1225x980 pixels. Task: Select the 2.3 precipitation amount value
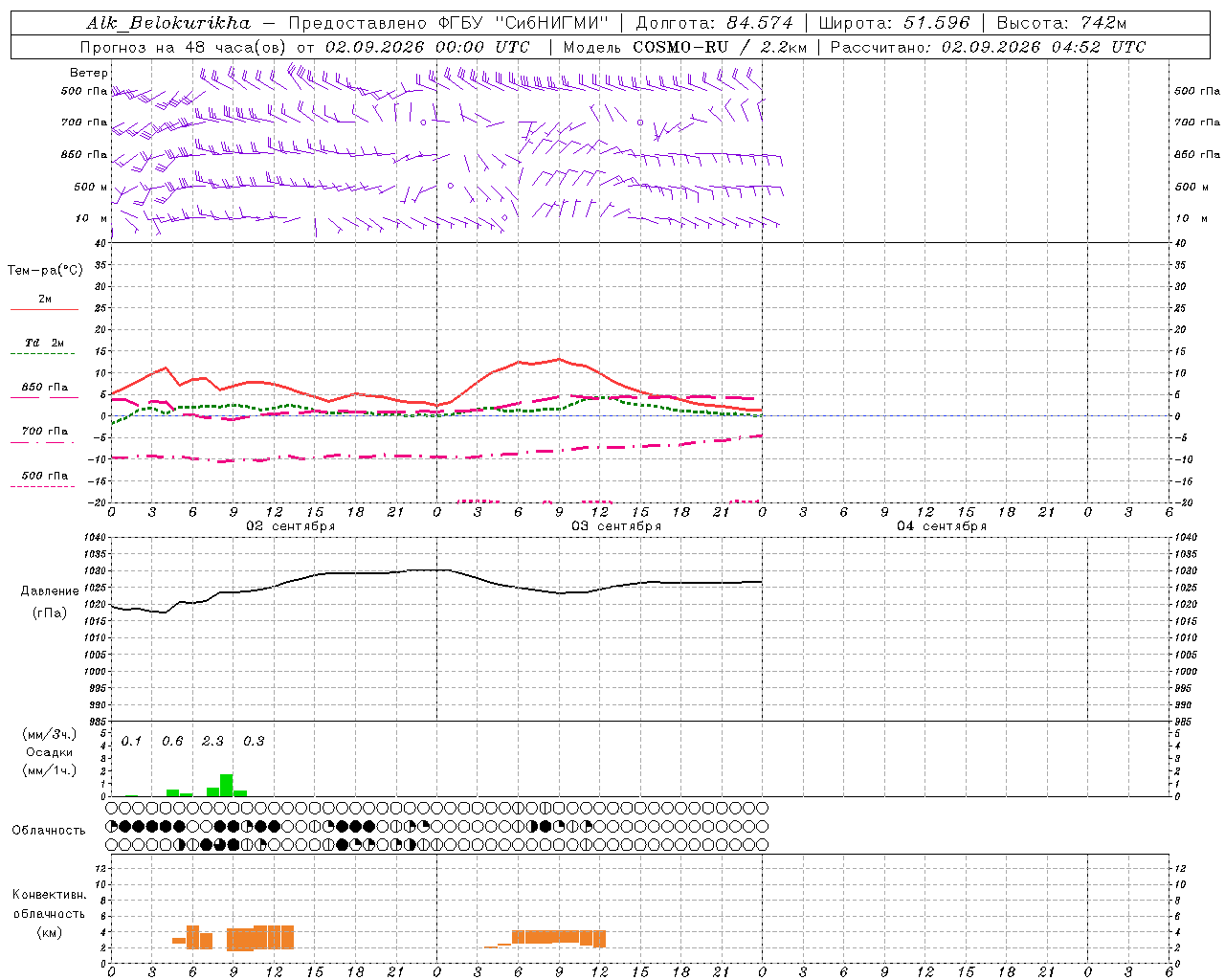point(212,741)
